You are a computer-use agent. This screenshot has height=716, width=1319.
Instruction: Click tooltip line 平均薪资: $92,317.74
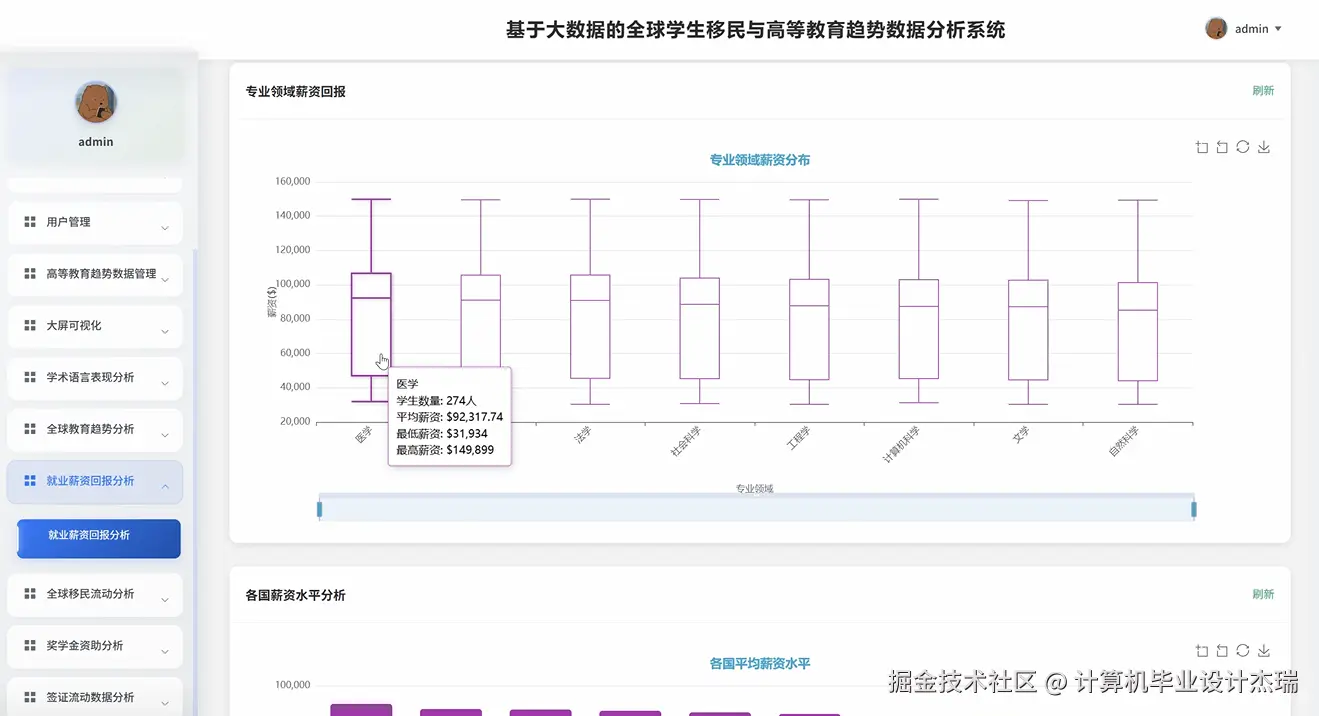[x=450, y=417]
